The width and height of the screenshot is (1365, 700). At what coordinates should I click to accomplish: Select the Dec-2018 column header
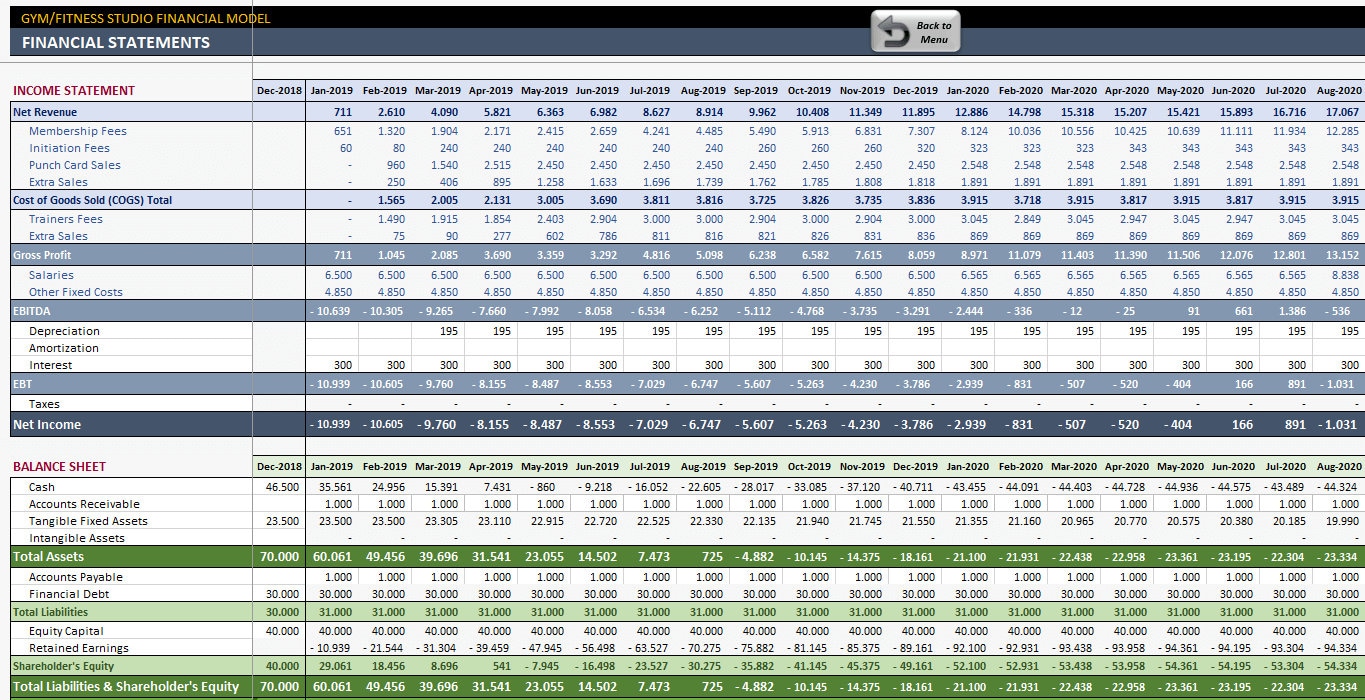pos(280,89)
